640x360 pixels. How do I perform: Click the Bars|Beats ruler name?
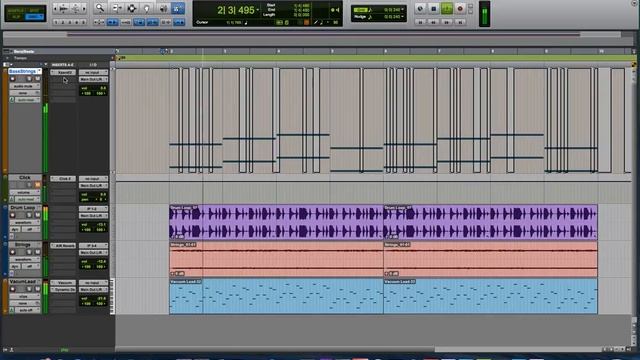(x=24, y=51)
